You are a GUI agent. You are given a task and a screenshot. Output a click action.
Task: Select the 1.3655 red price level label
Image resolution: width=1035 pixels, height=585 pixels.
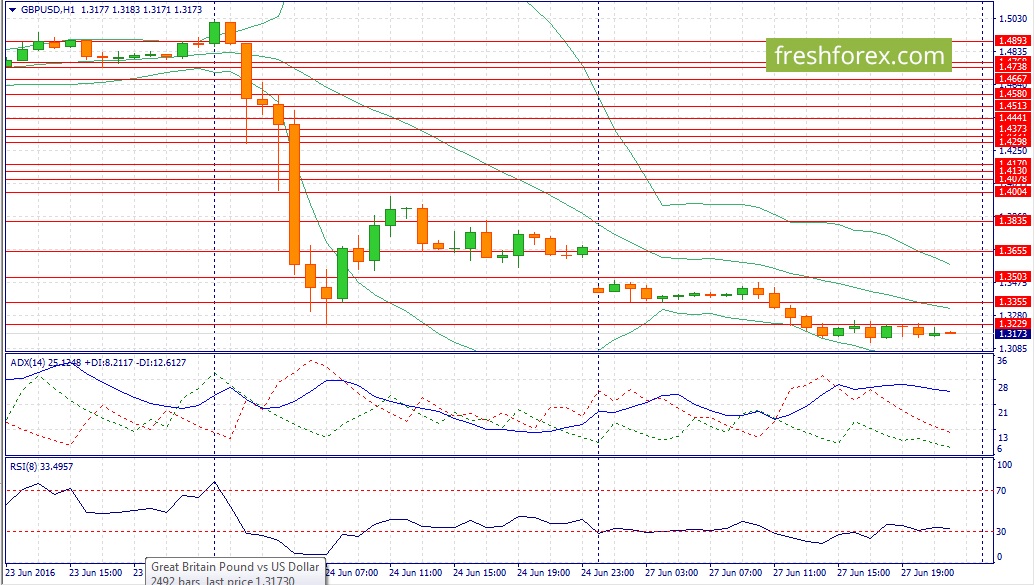coord(1012,251)
